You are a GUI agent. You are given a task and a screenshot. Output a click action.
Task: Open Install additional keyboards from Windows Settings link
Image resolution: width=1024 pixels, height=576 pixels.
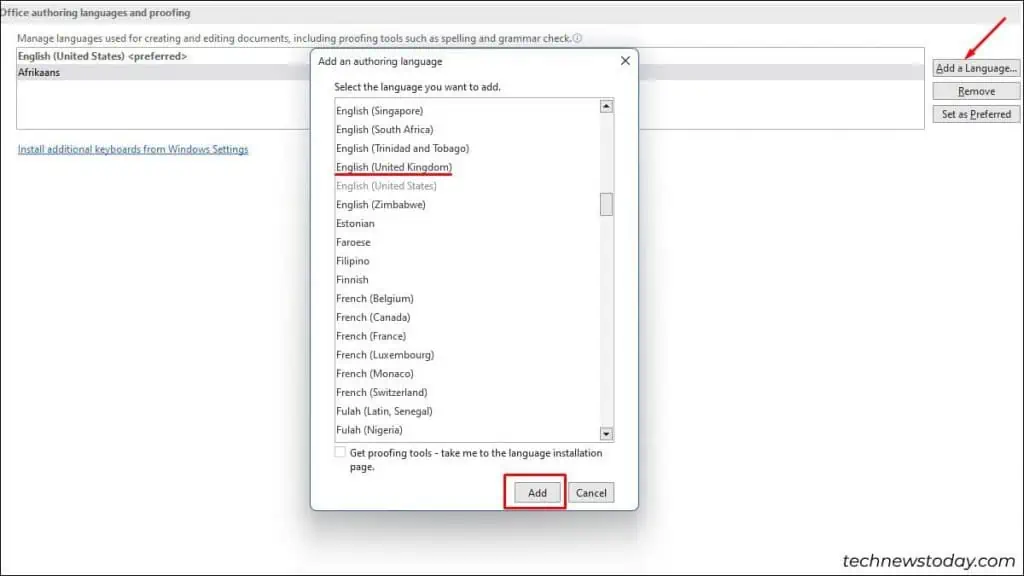click(x=133, y=149)
